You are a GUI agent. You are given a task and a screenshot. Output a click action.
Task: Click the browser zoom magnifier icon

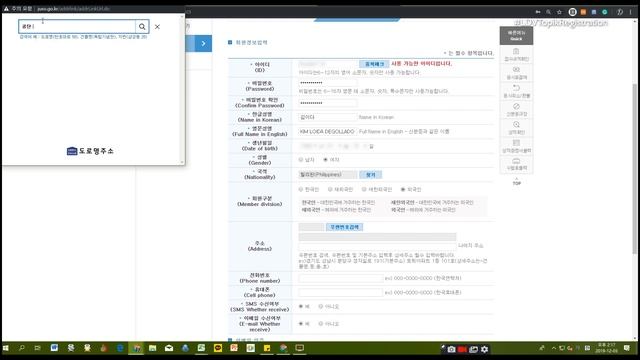point(549,12)
